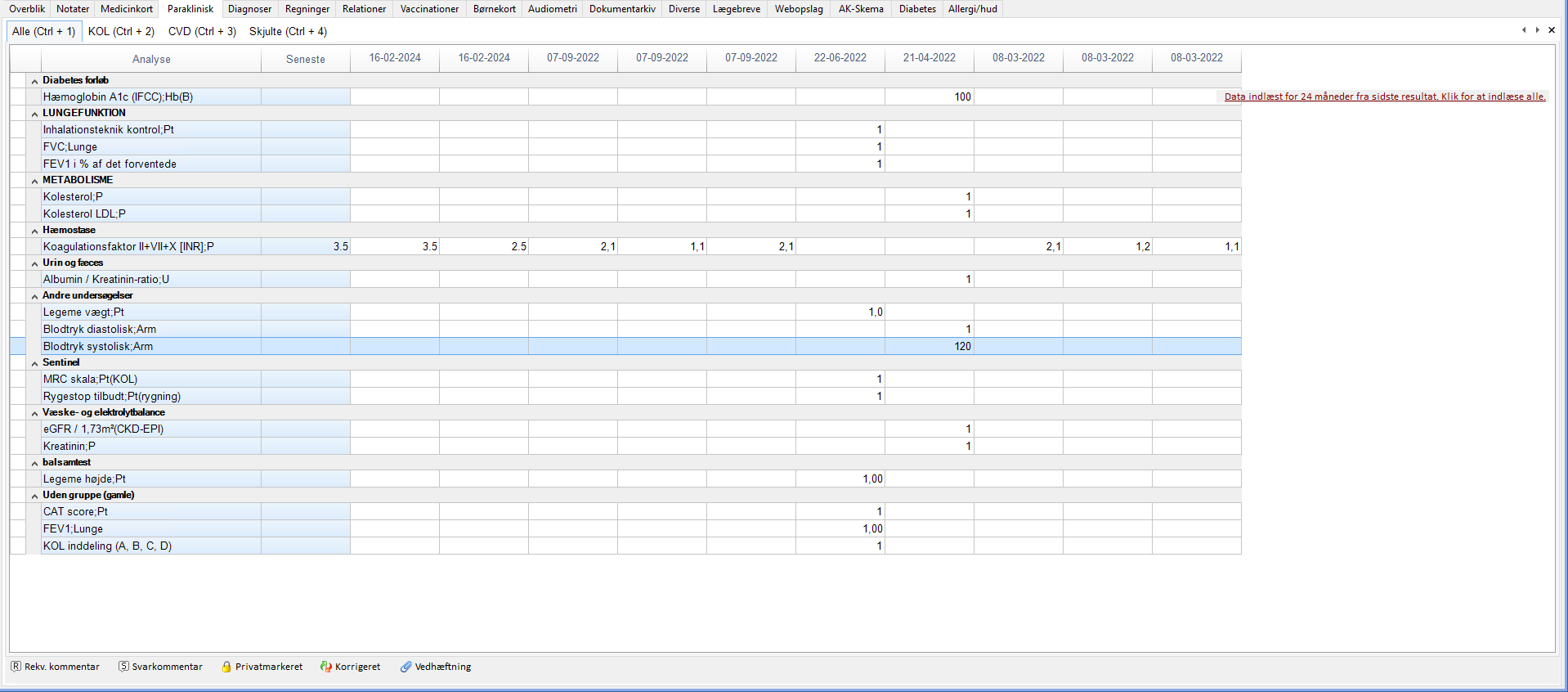Select the CVD (Ctrl + 3) sub-tab
This screenshot has height=692, width=1568.
[202, 31]
